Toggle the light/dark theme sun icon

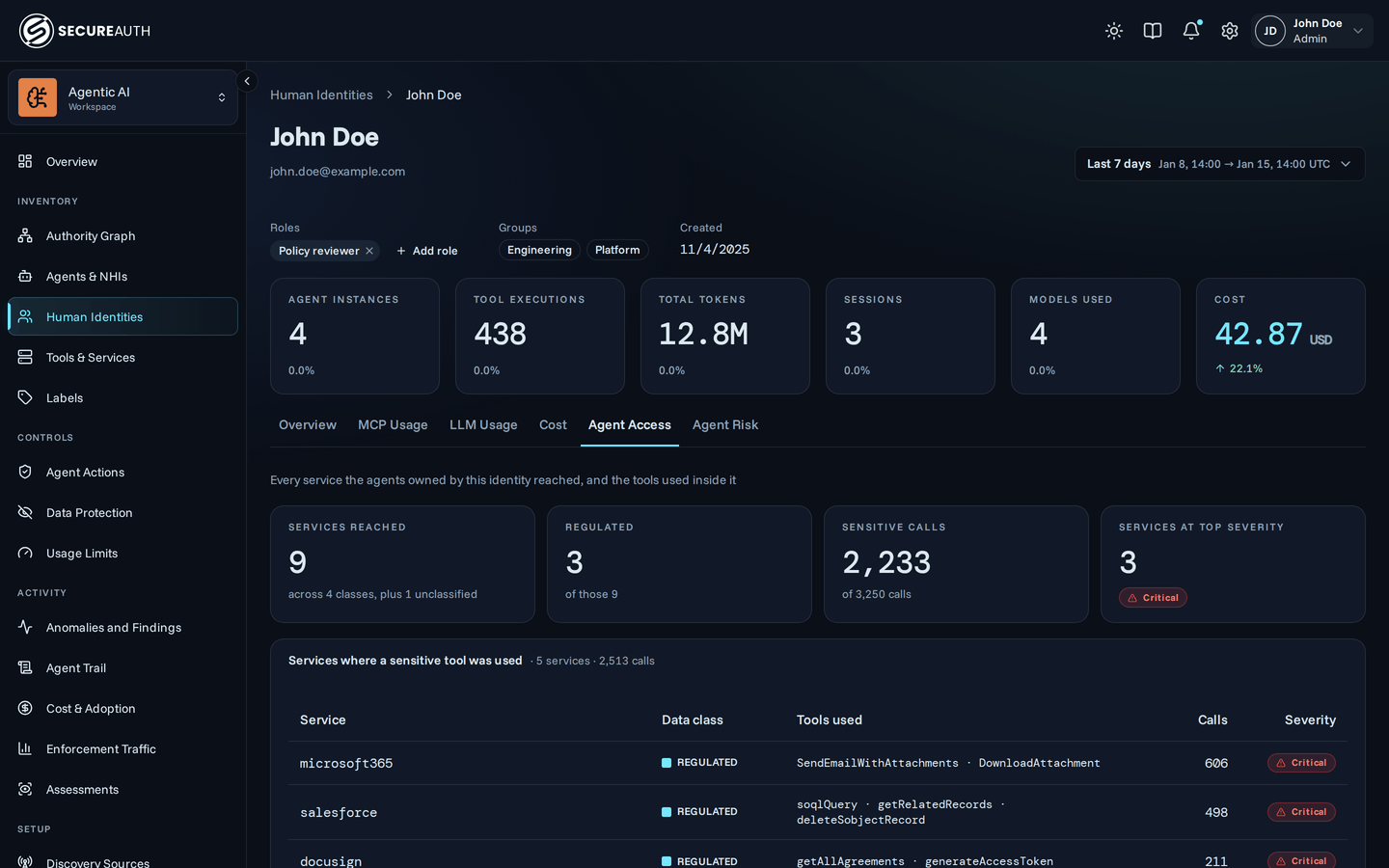tap(1114, 31)
